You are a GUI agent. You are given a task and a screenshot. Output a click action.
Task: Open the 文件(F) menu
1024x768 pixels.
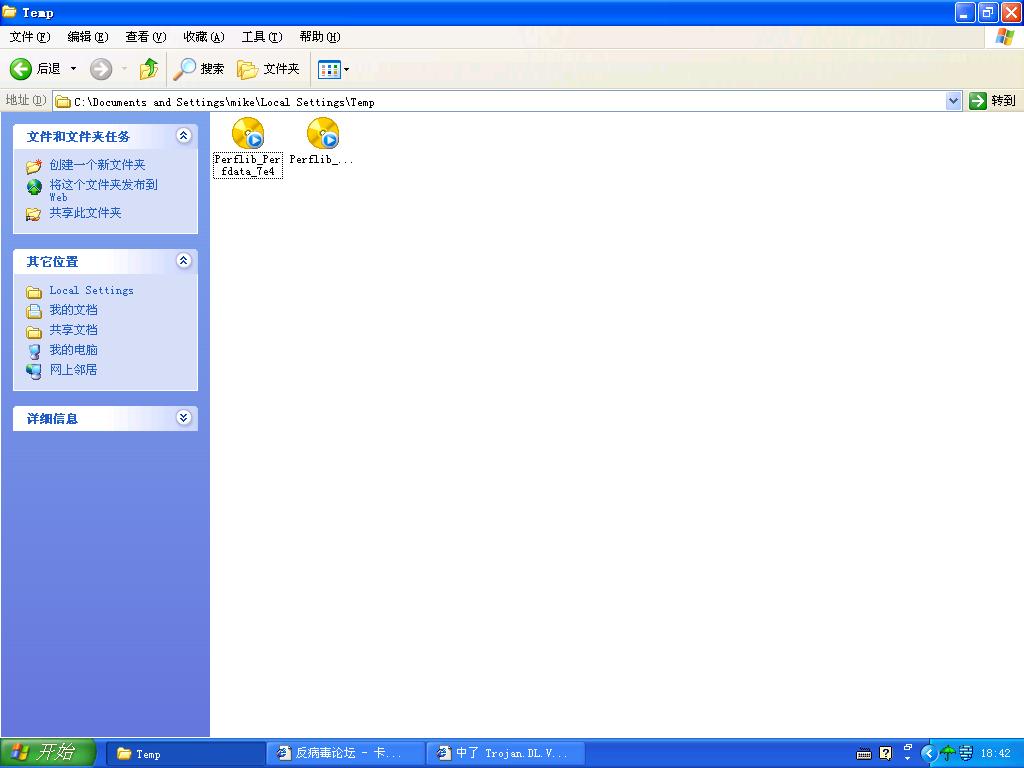pyautogui.click(x=29, y=37)
